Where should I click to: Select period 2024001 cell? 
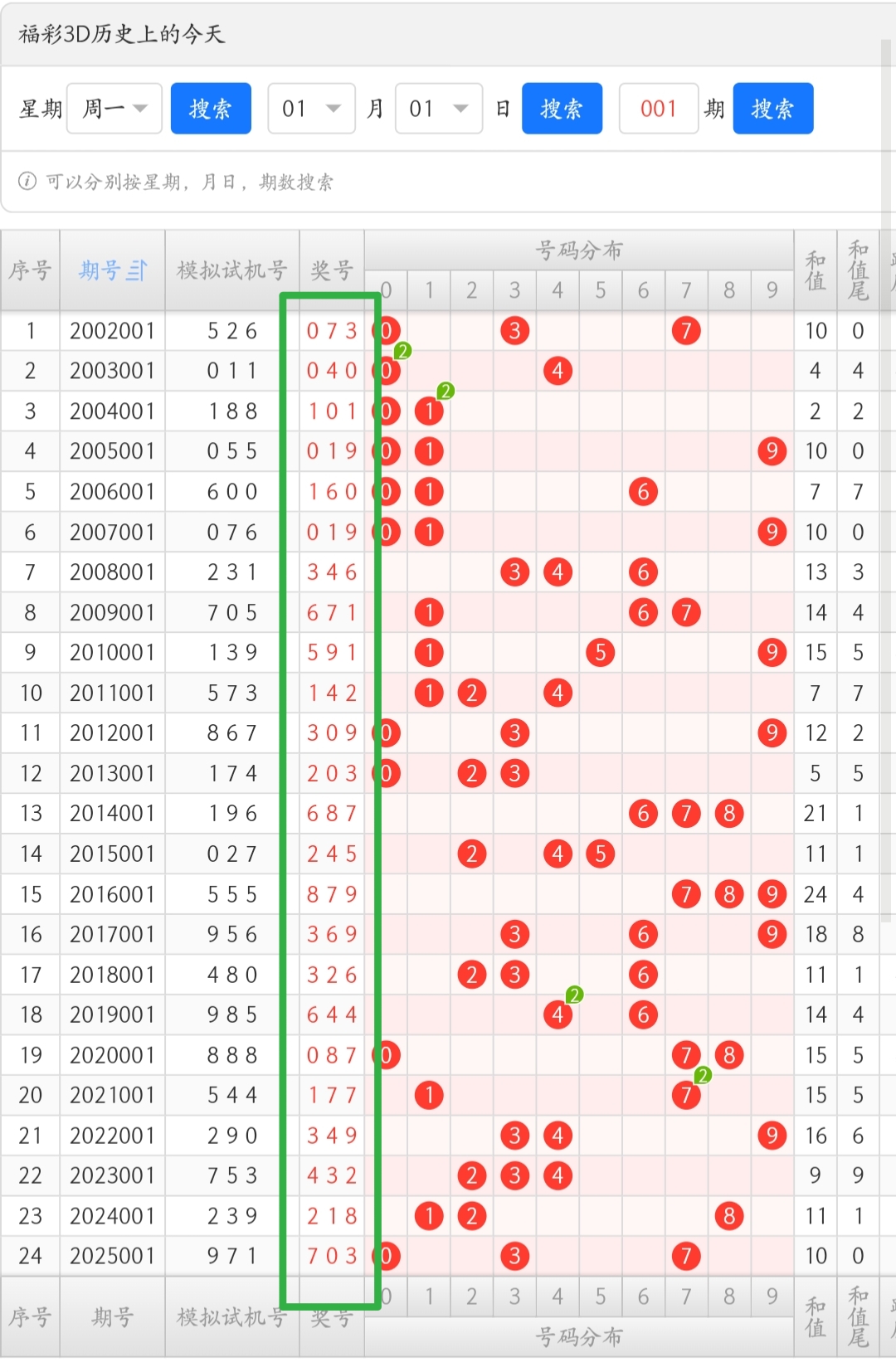113,1216
